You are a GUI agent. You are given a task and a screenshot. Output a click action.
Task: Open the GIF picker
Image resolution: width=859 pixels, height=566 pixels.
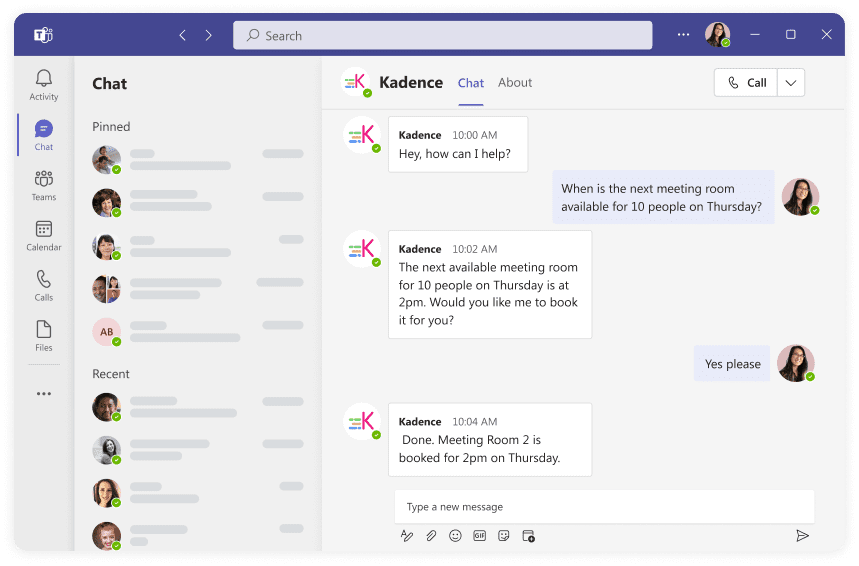479,535
